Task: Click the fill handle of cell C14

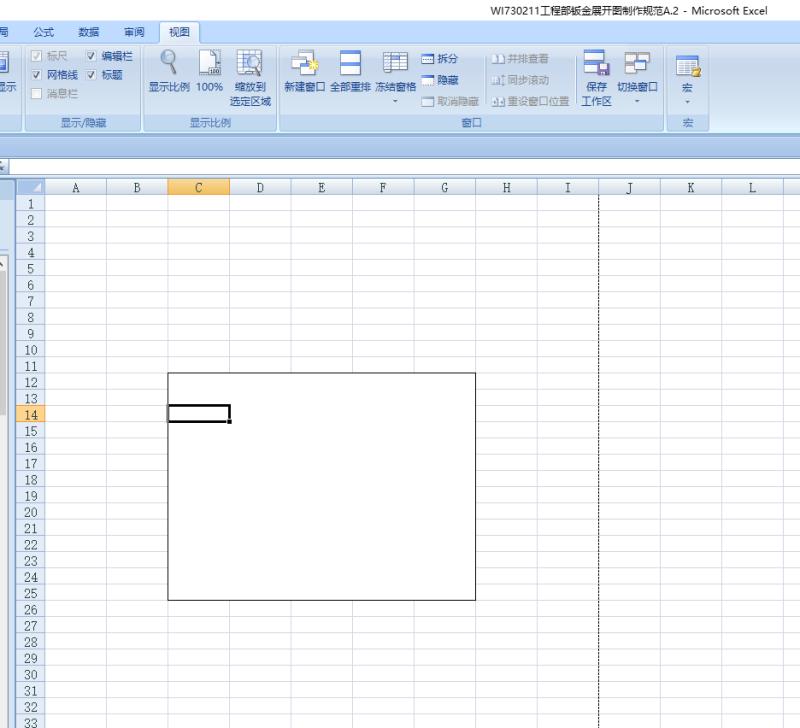Action: (230, 422)
